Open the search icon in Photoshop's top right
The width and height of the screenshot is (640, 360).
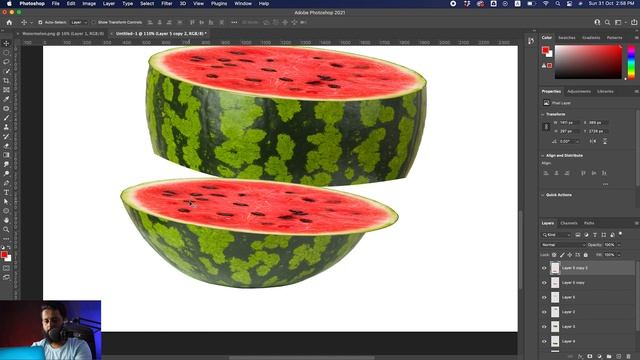click(607, 22)
